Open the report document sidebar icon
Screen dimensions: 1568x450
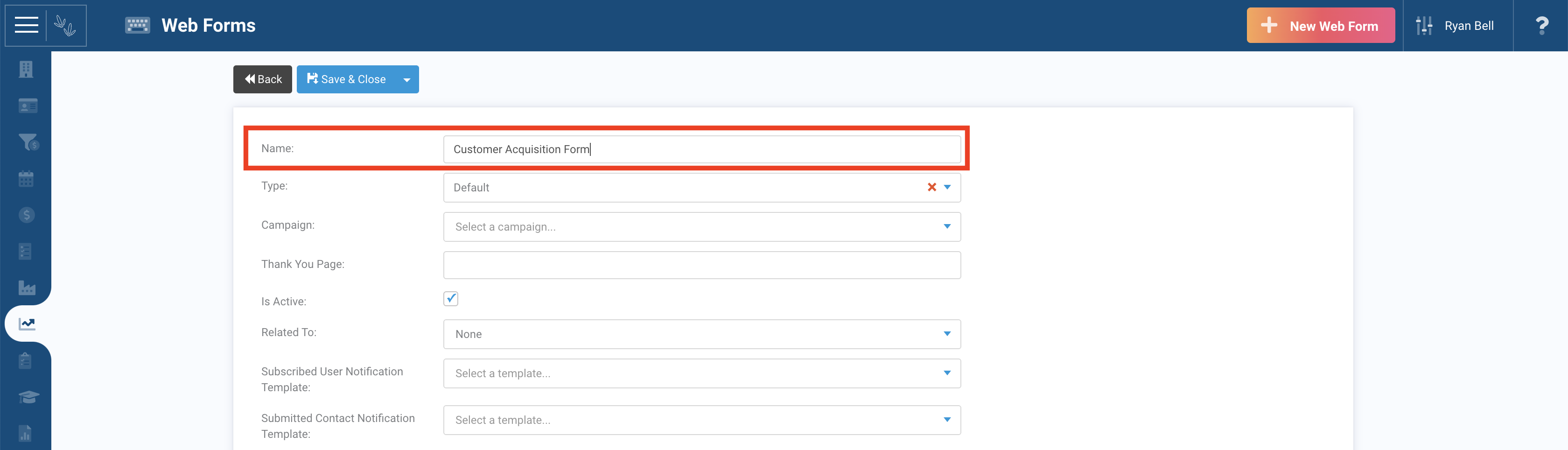click(25, 434)
